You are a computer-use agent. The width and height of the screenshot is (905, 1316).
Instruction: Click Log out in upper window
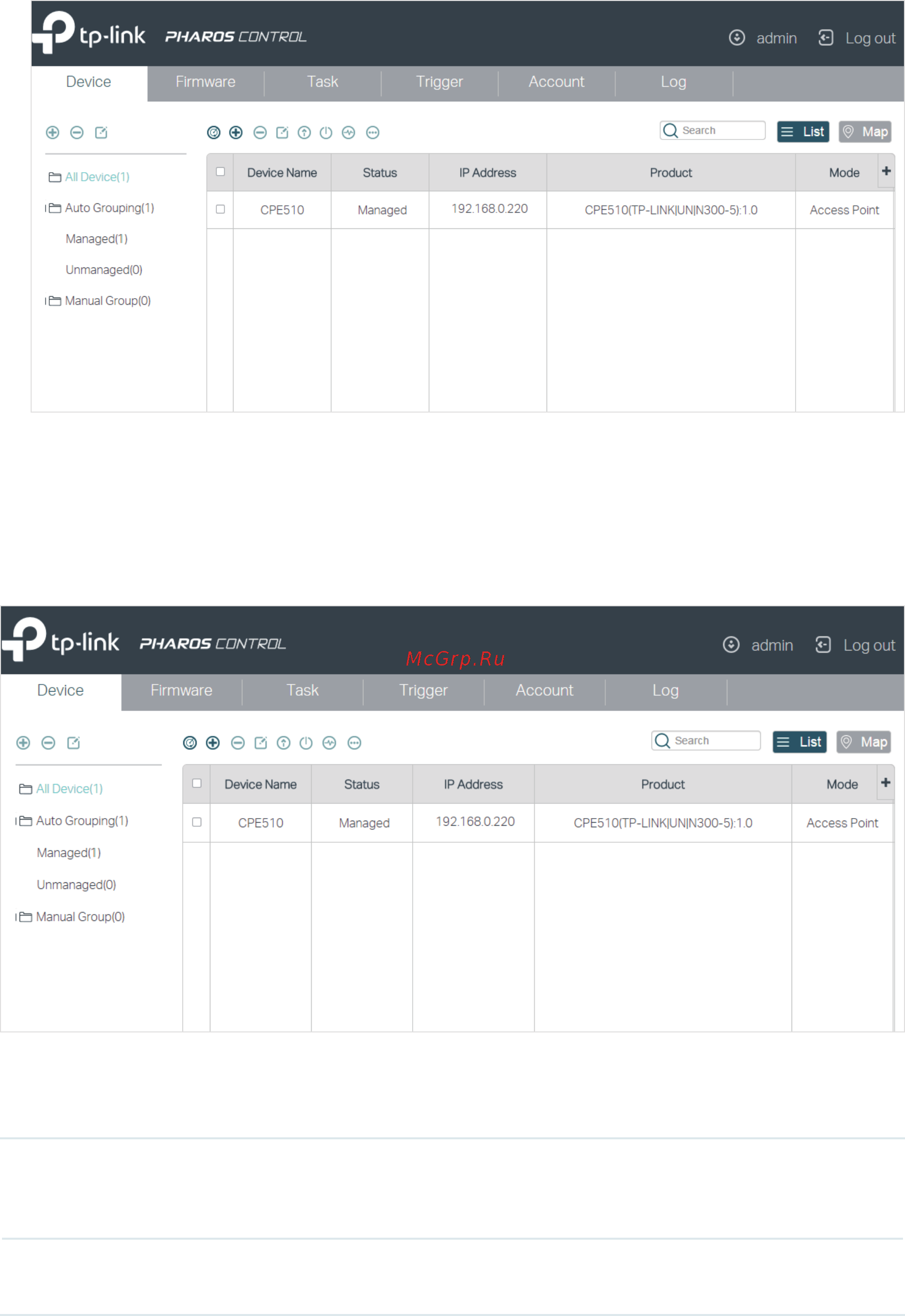click(x=857, y=38)
